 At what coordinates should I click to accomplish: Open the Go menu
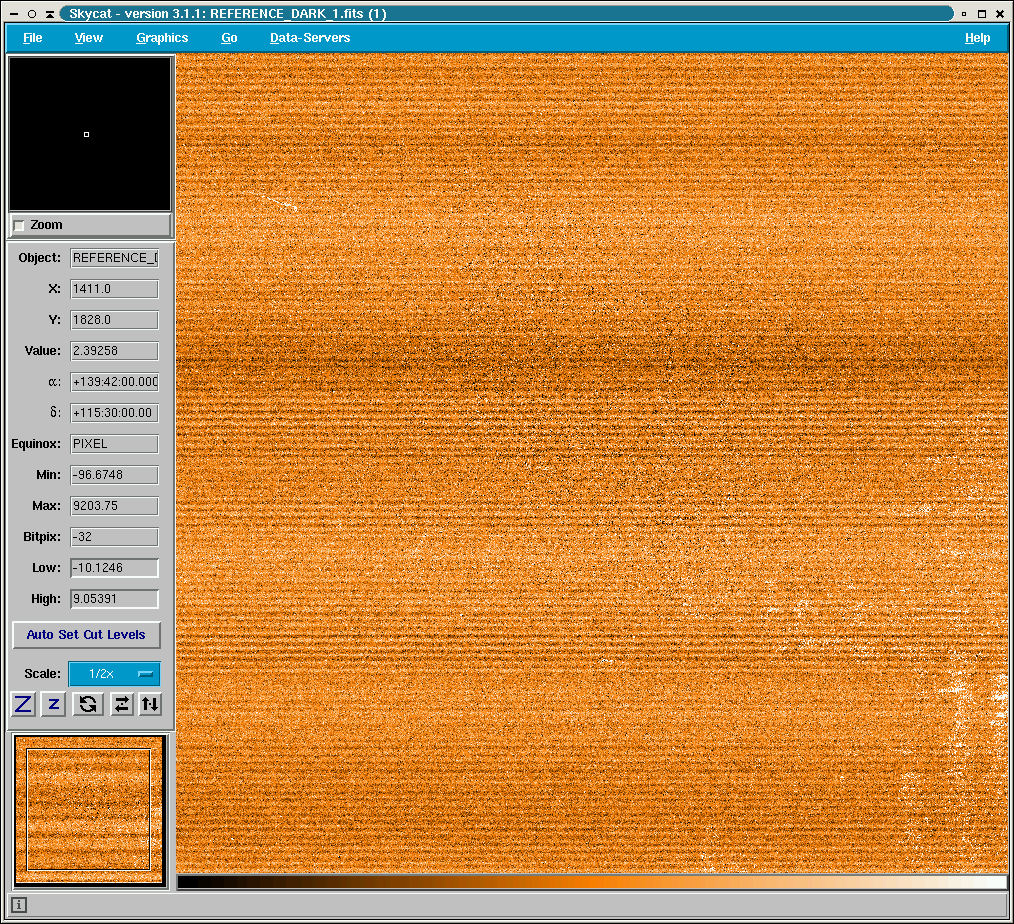pos(229,38)
